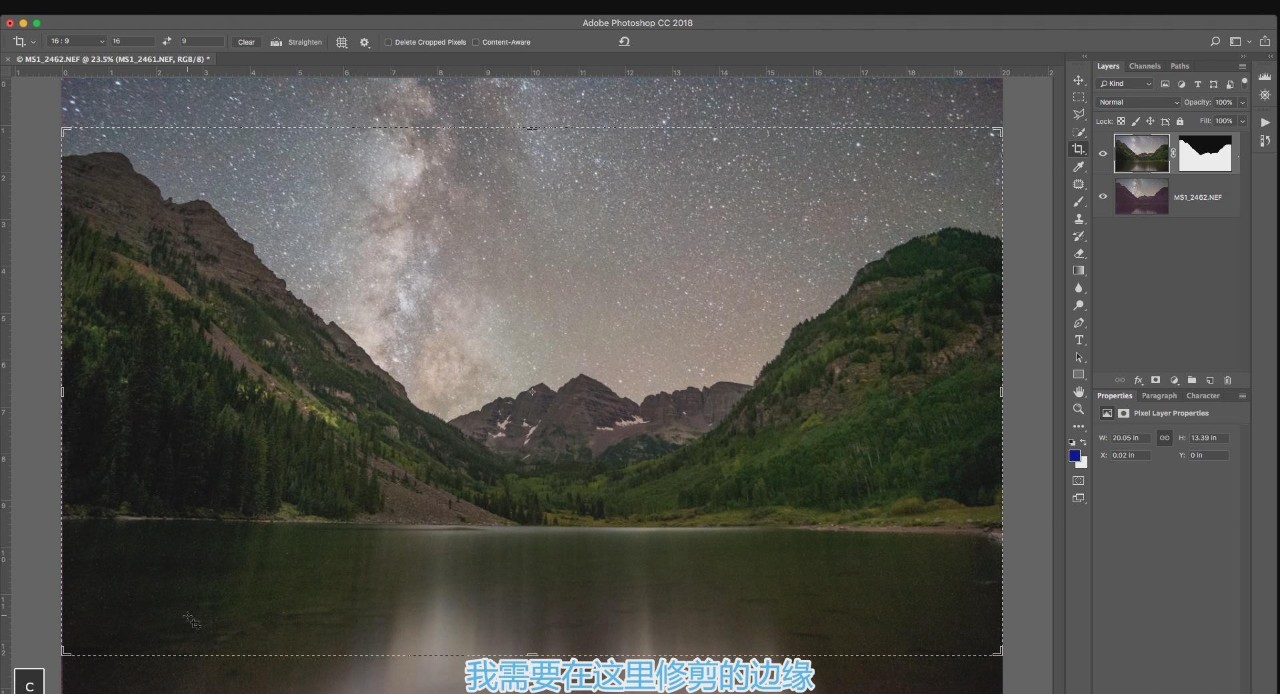Open the 16:9 aspect ratio dropdown
Viewport: 1280px width, 694px height.
coord(77,42)
